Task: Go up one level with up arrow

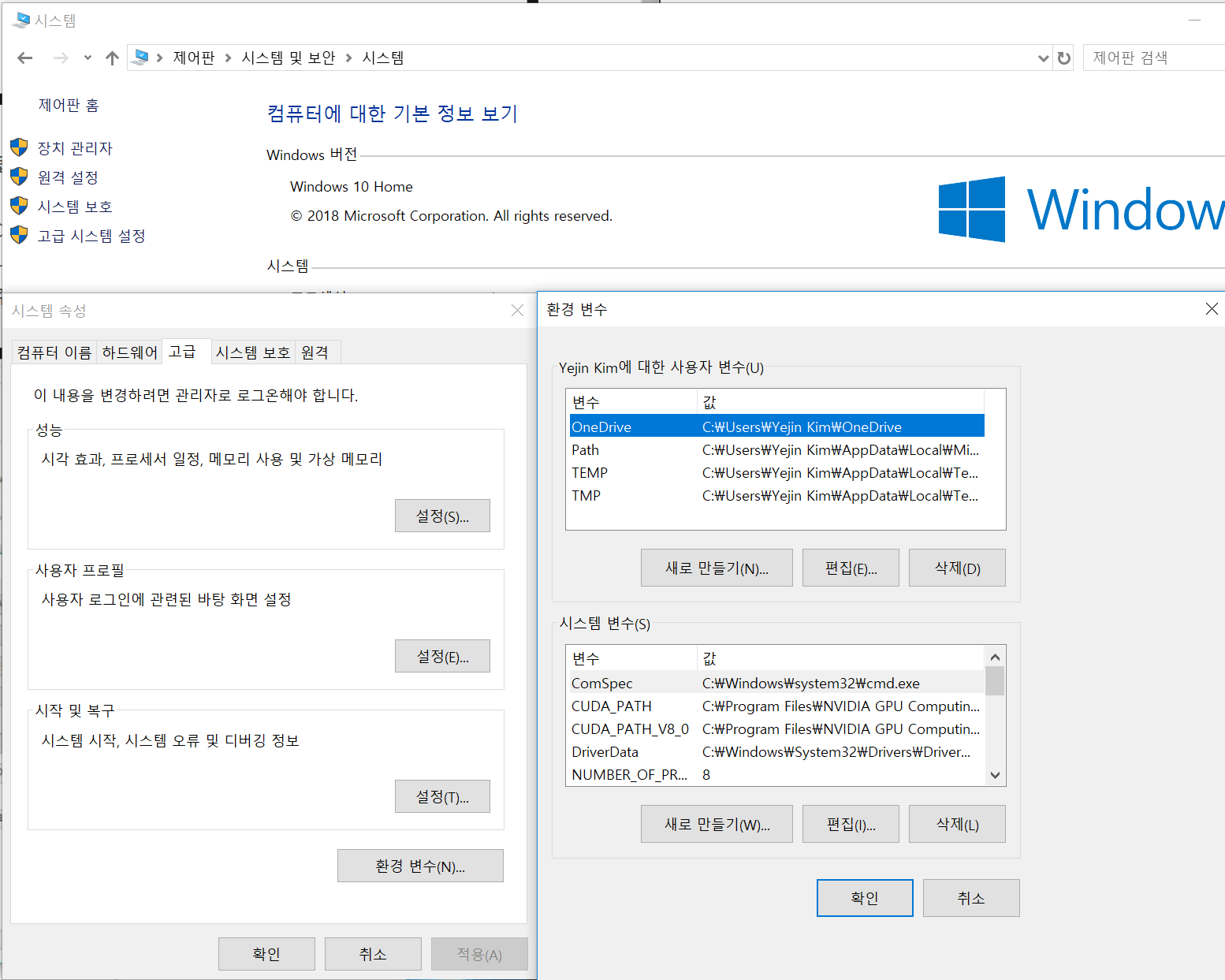Action: tap(112, 58)
